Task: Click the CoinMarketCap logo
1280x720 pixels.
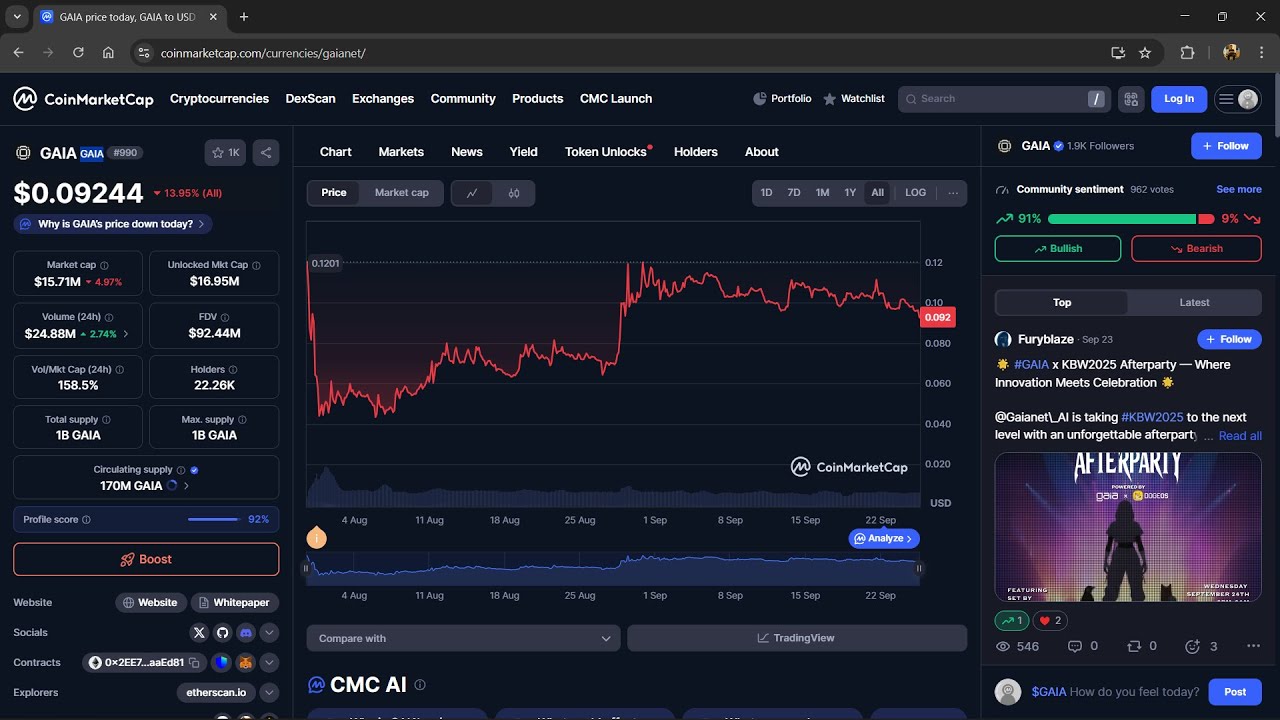Action: pos(83,98)
